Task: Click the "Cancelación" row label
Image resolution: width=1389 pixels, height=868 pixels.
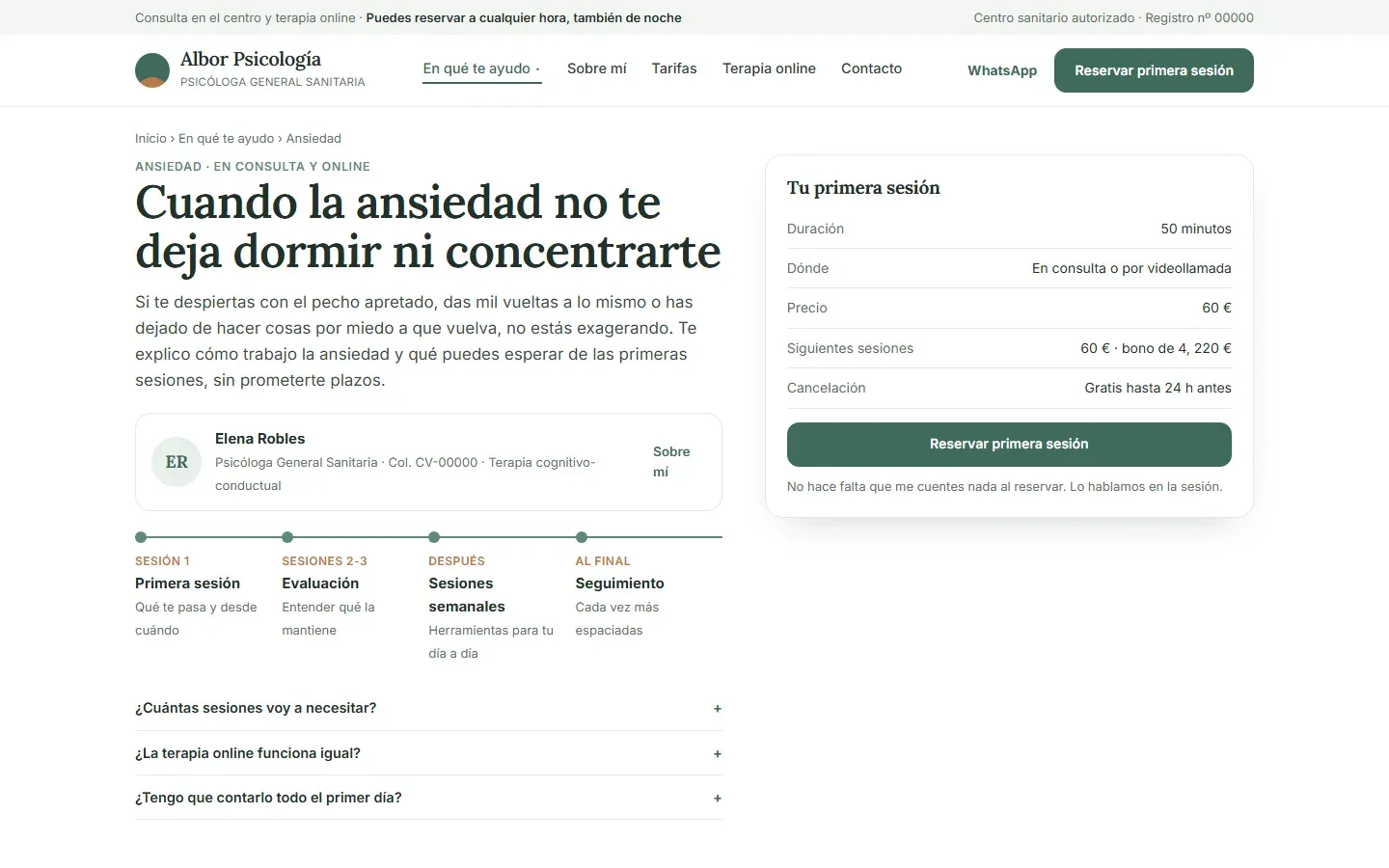Action: click(827, 388)
